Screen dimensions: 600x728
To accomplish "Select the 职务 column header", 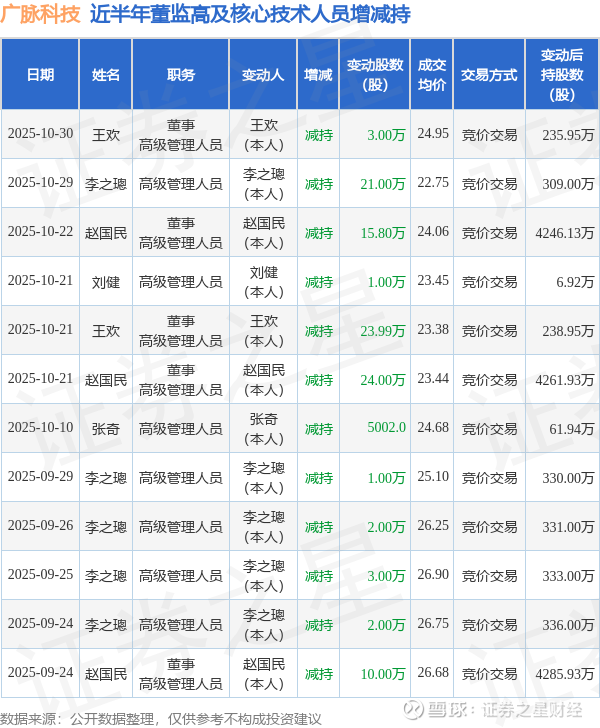I will [181, 75].
